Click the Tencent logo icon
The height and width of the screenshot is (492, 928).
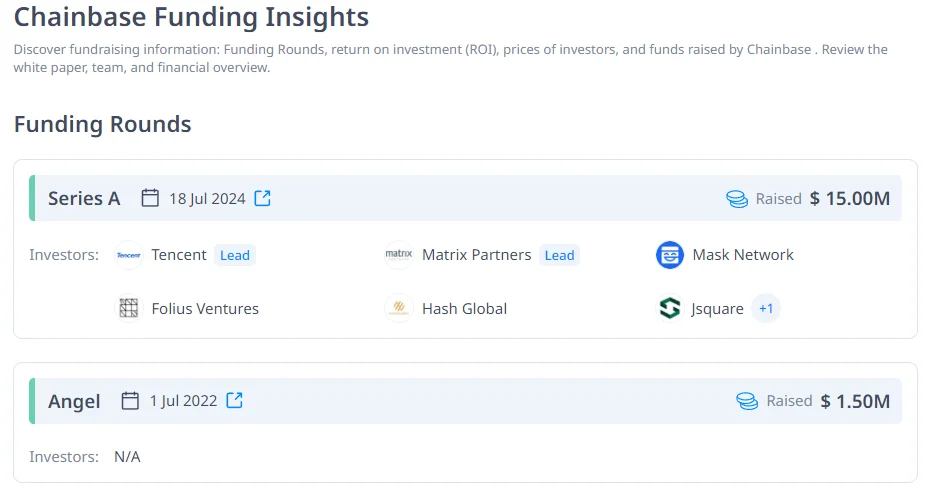coord(128,255)
